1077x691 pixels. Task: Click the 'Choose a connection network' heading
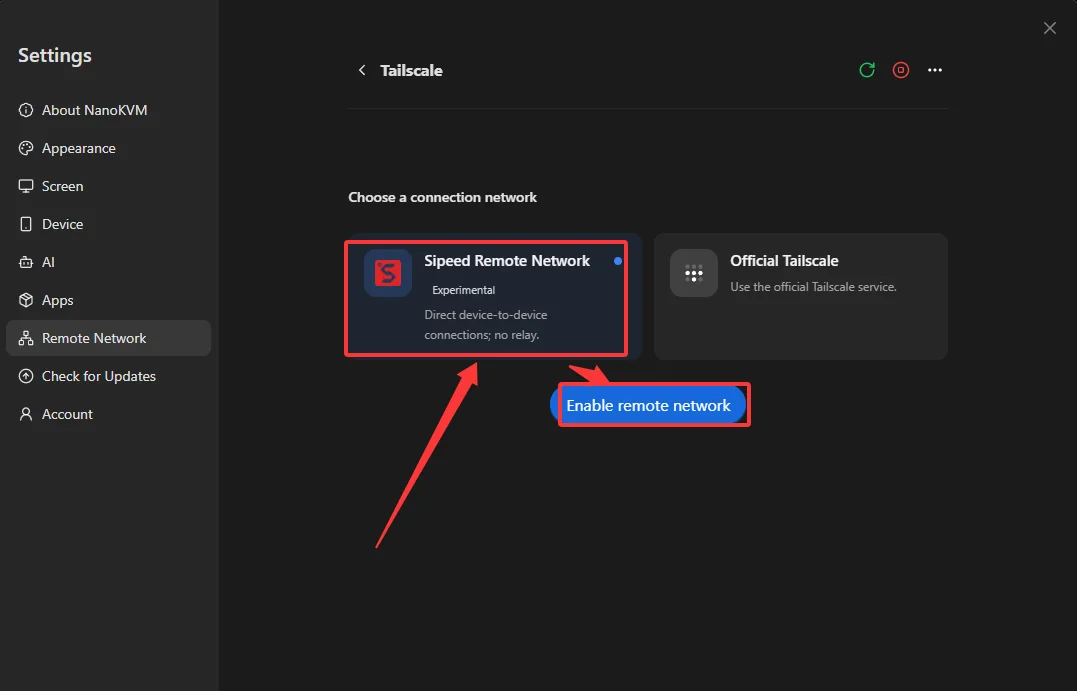tap(442, 197)
